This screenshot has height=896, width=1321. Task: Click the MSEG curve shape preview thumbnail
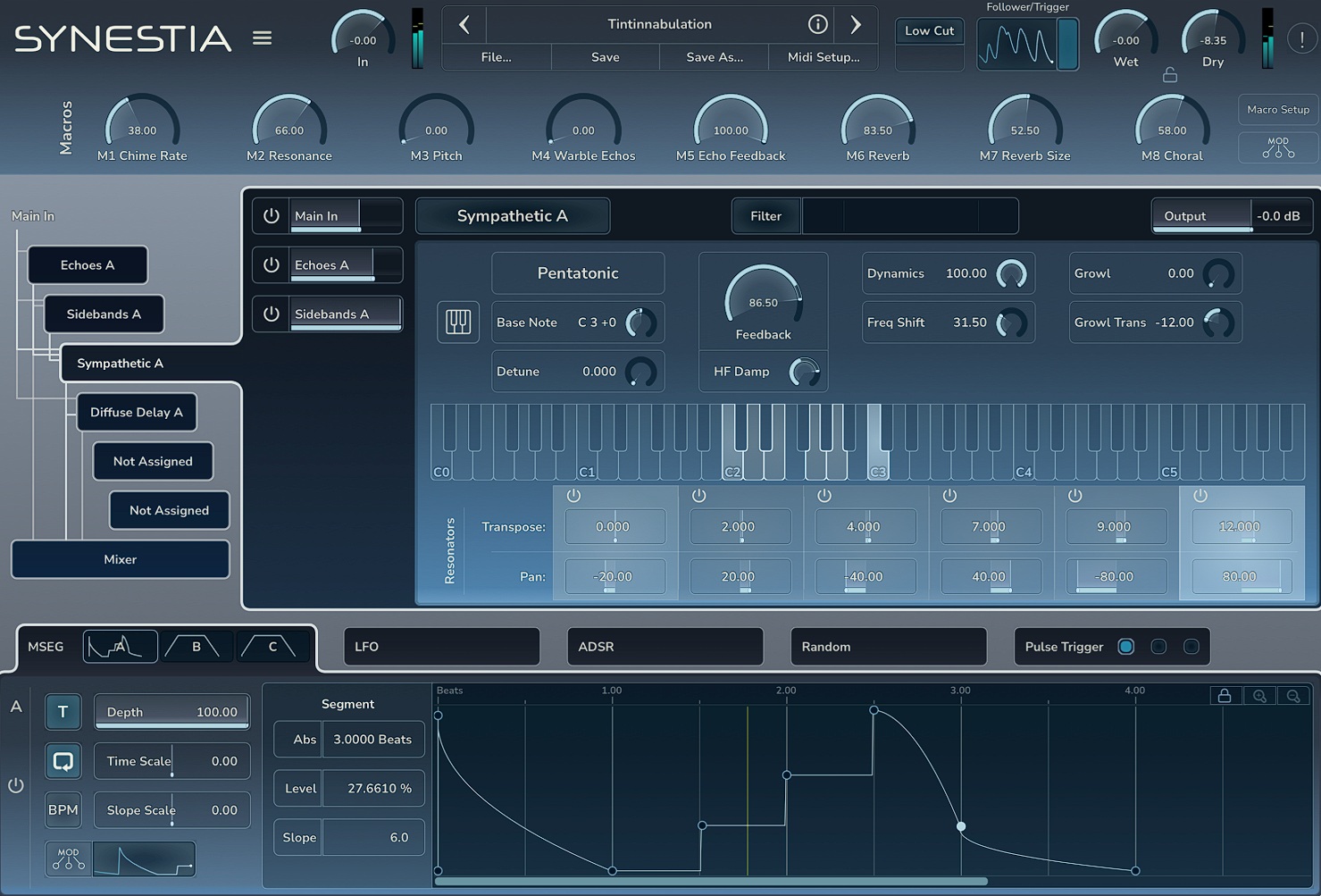[x=144, y=858]
